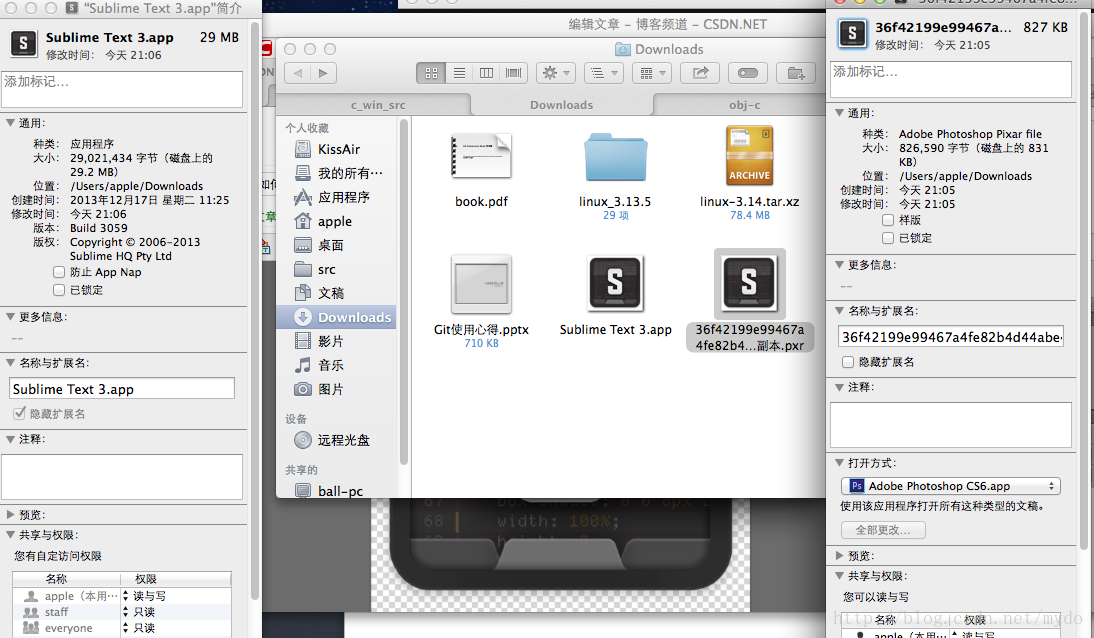Expand 预览 section in Sublime Text info
This screenshot has width=1094, height=638.
pos(10,514)
